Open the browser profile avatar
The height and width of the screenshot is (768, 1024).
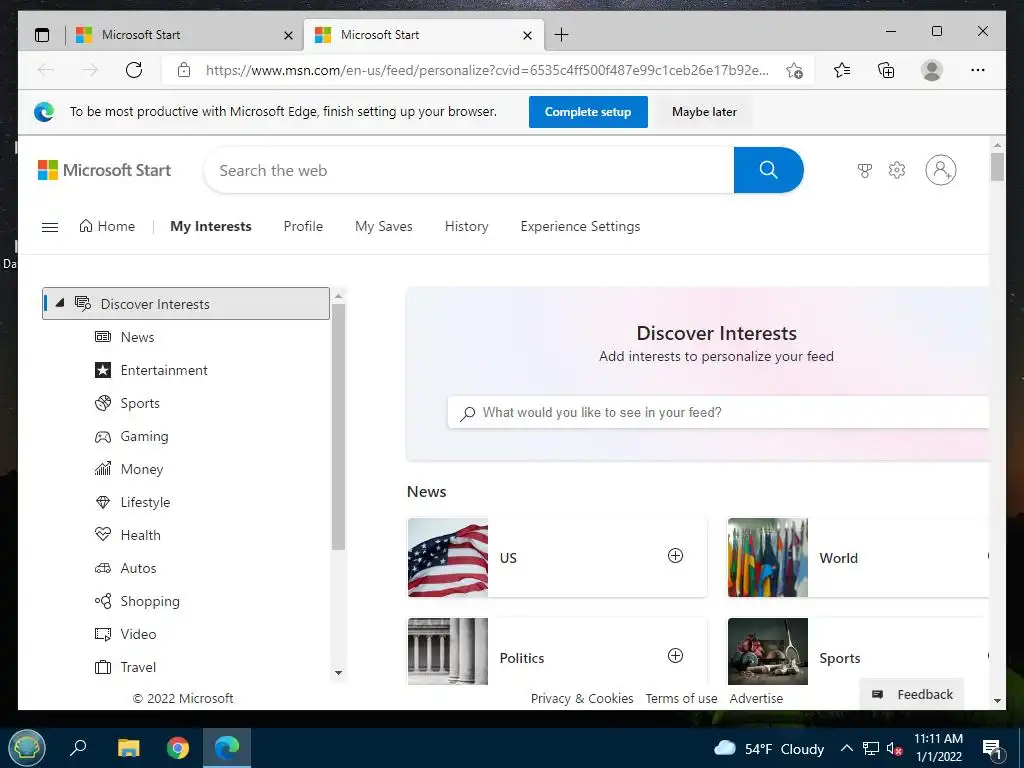(932, 70)
